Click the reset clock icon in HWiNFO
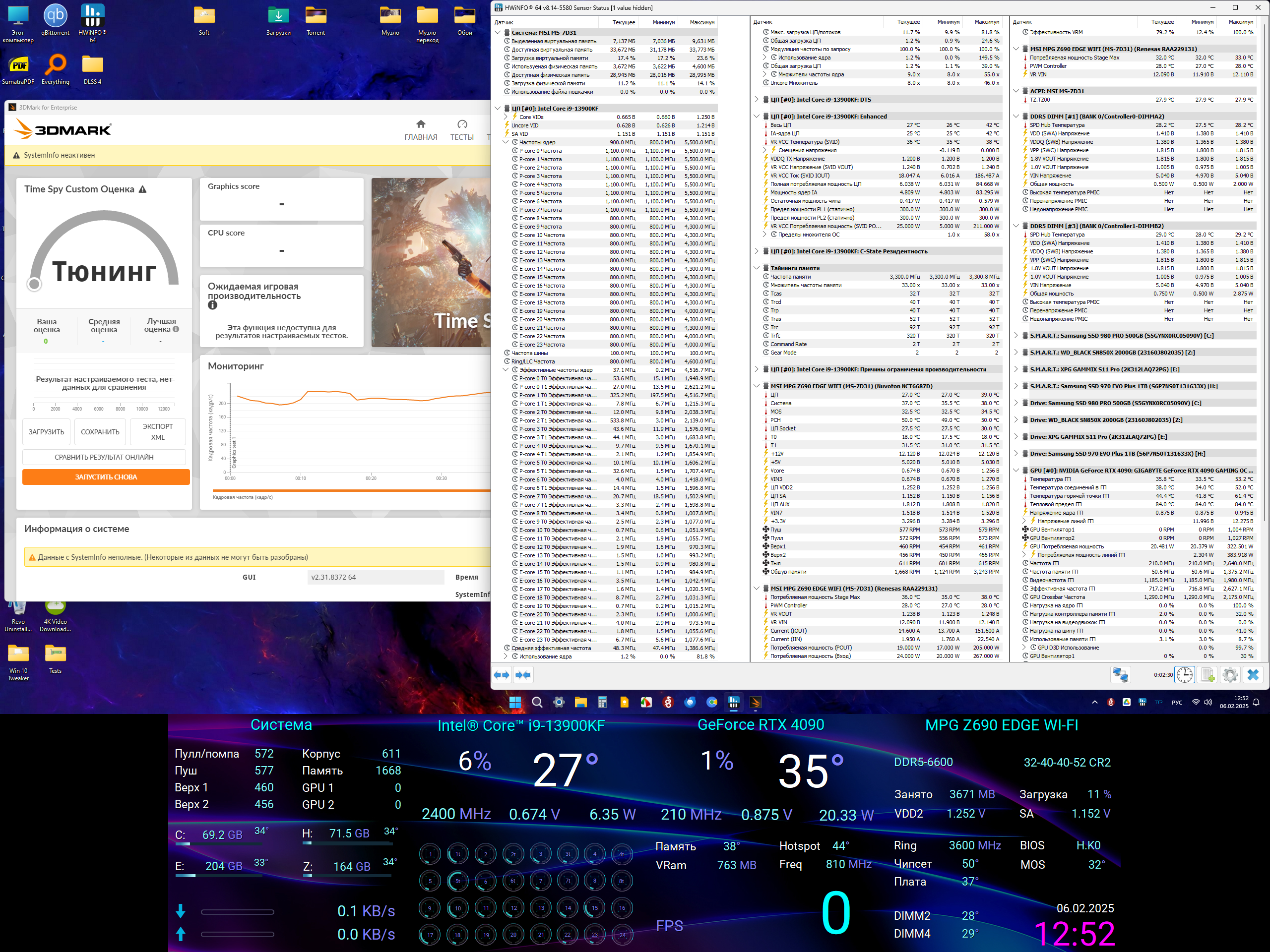1270x952 pixels. click(x=1185, y=675)
